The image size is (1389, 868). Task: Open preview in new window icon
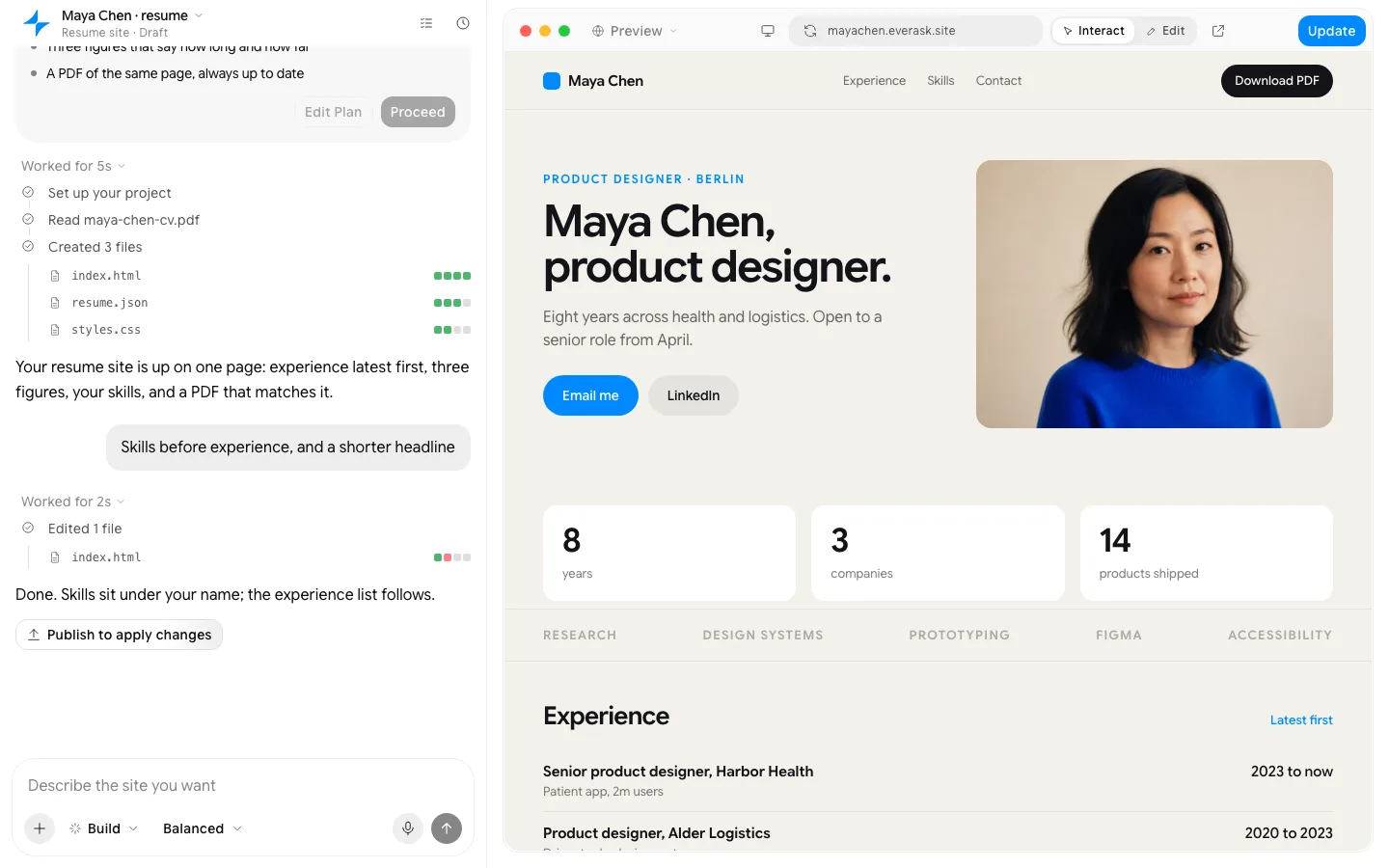1218,31
